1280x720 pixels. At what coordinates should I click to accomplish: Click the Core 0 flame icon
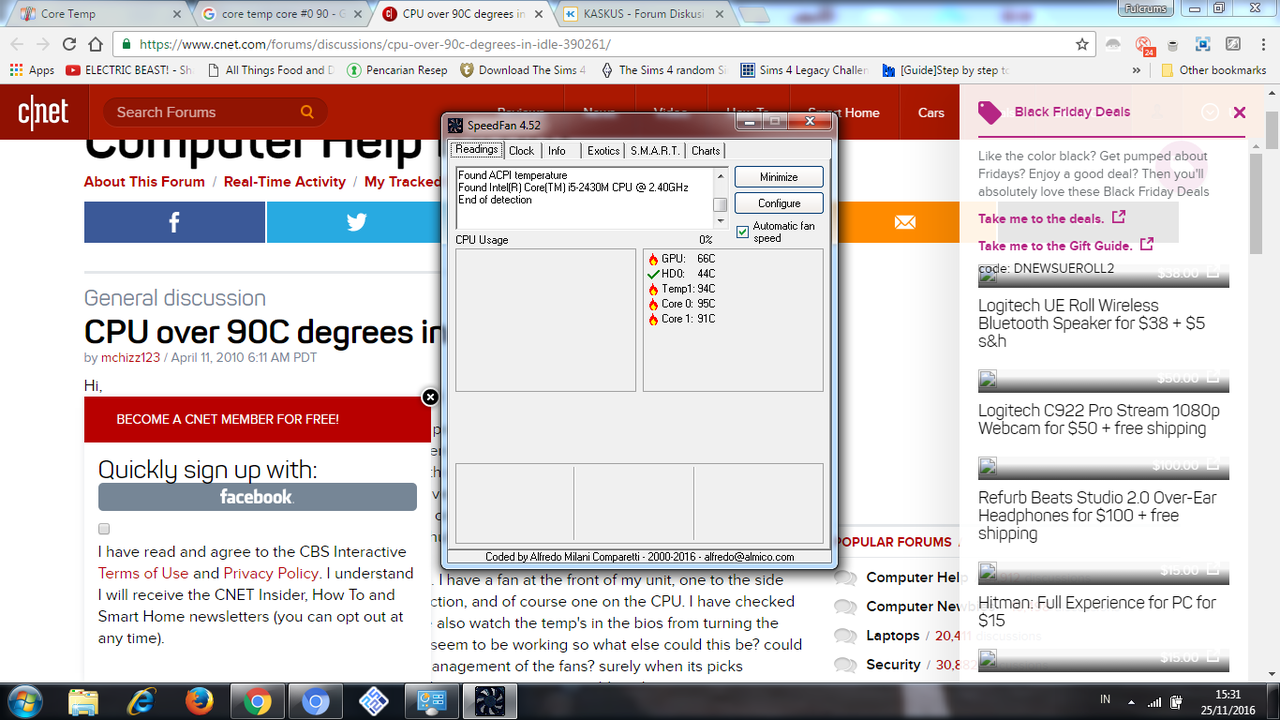point(653,304)
